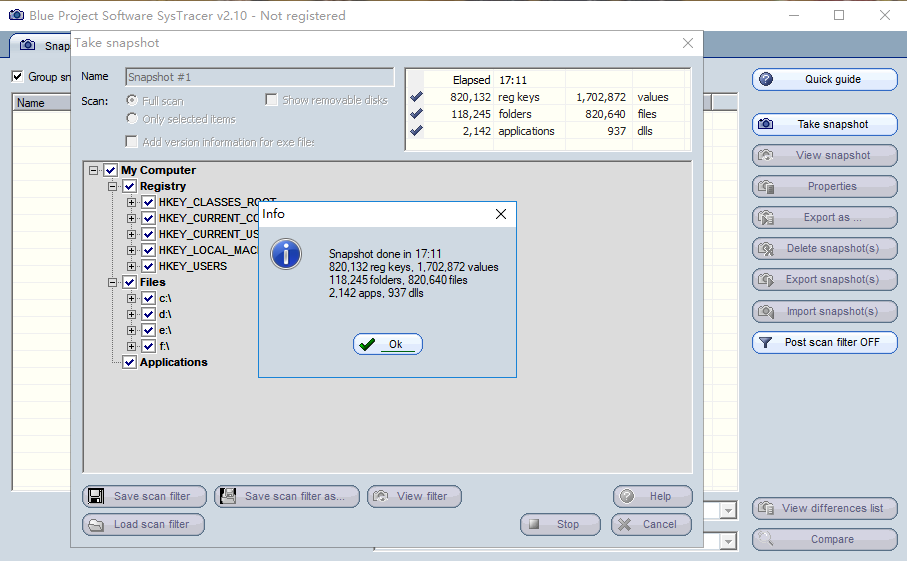The width and height of the screenshot is (907, 561).
Task: Select the Full scan radio button
Action: click(x=132, y=100)
